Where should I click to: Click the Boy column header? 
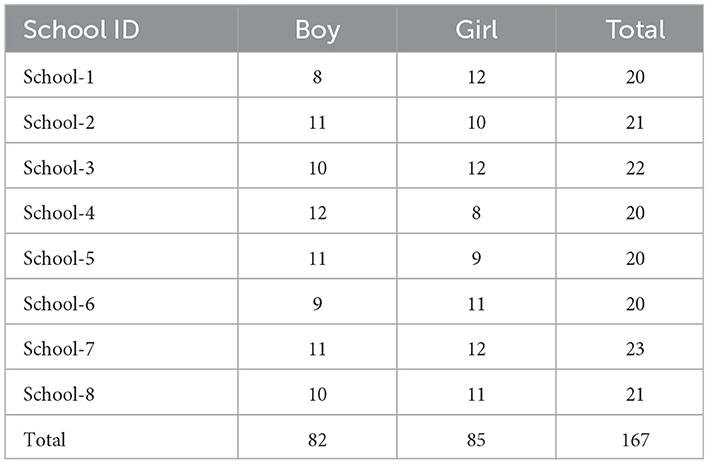(x=317, y=29)
